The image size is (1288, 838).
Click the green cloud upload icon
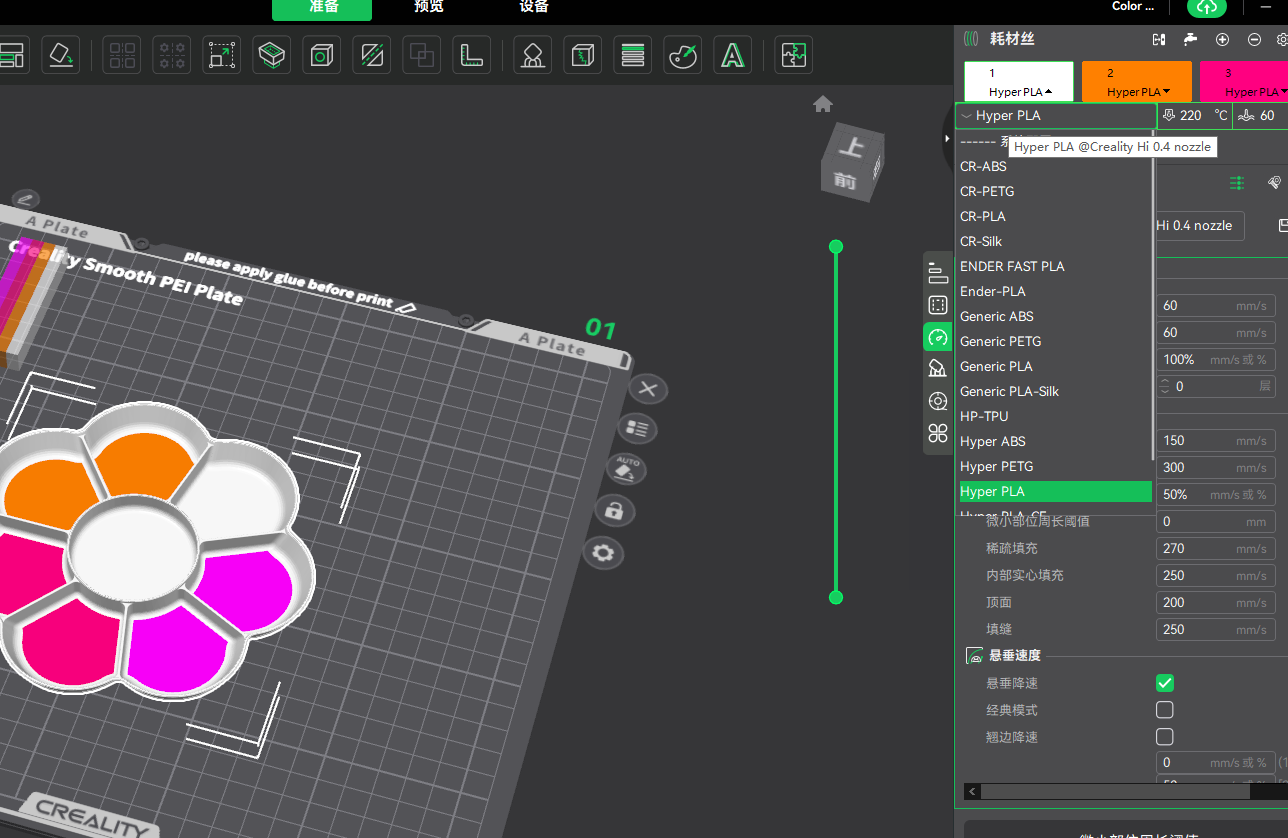pos(1207,7)
